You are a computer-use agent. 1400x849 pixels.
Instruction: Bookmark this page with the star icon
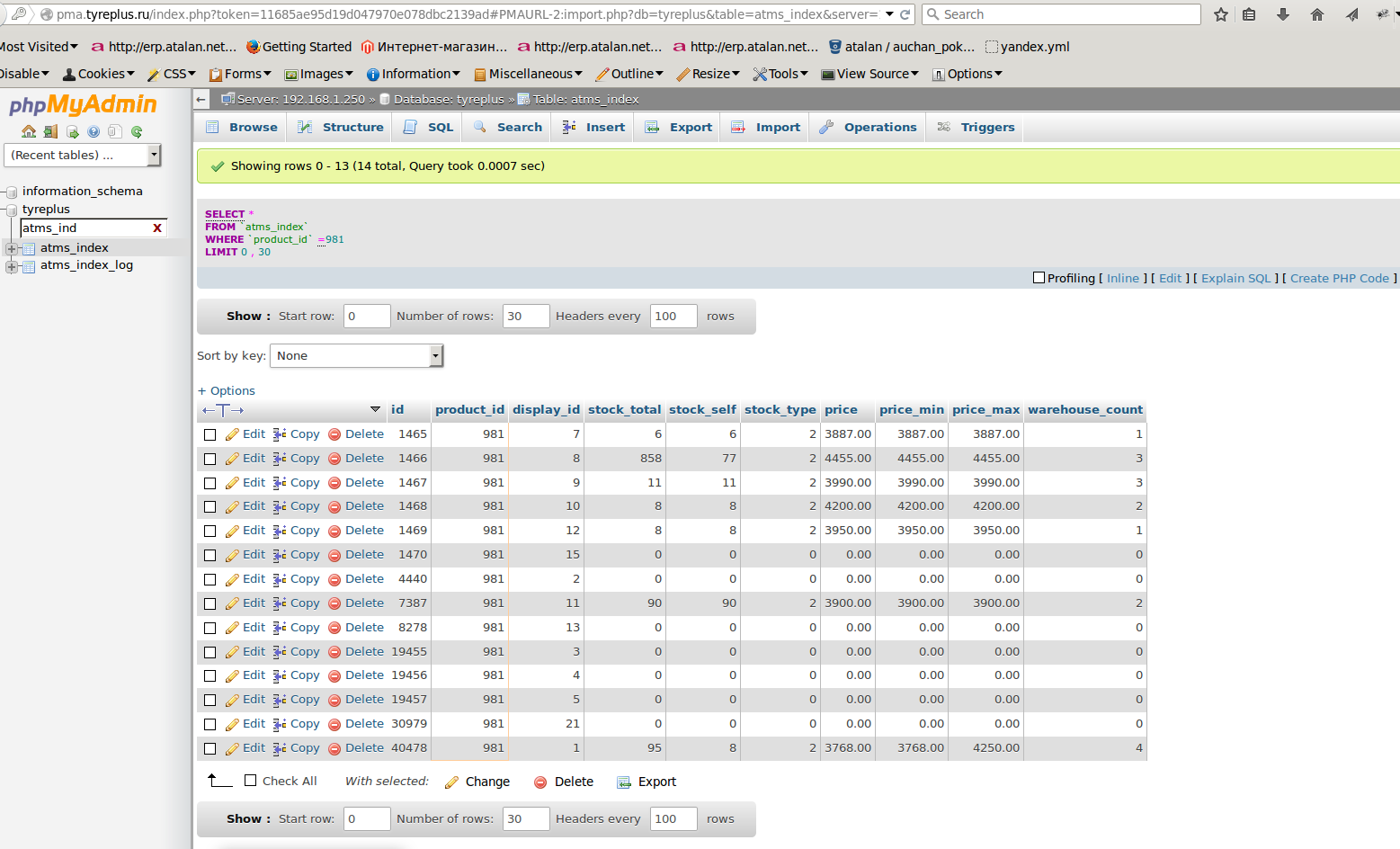pos(1220,14)
